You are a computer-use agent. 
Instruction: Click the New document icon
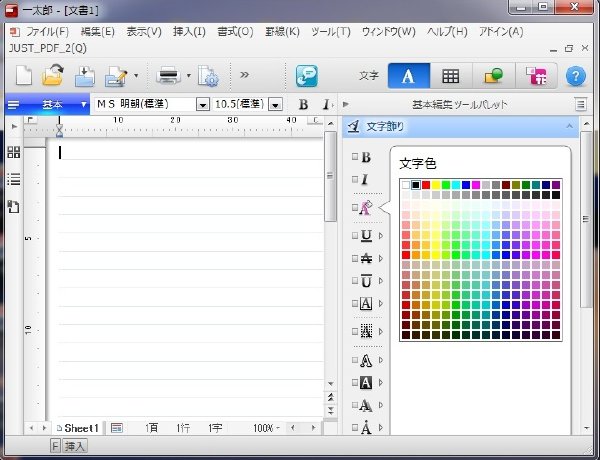point(24,75)
